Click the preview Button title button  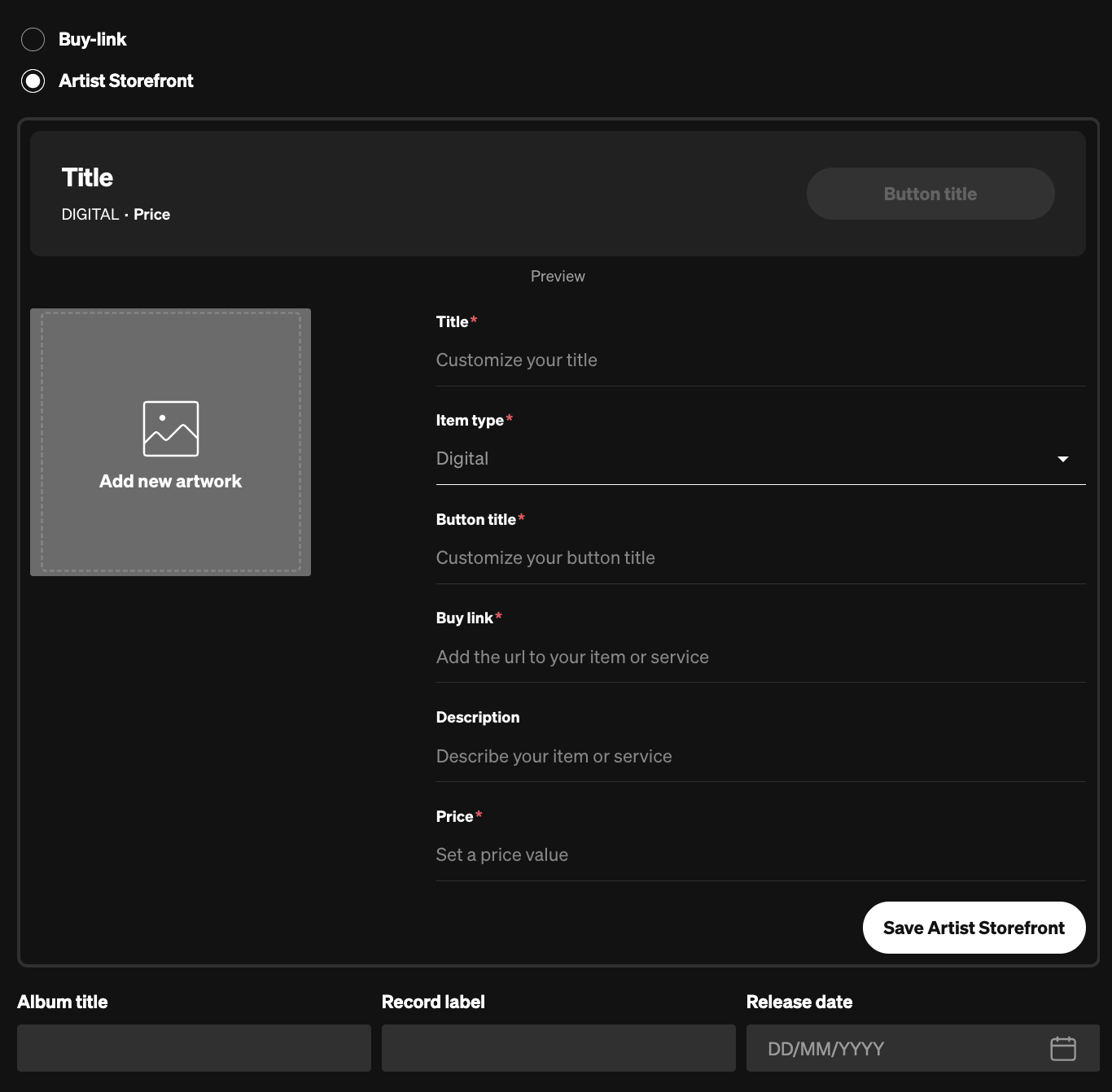930,194
